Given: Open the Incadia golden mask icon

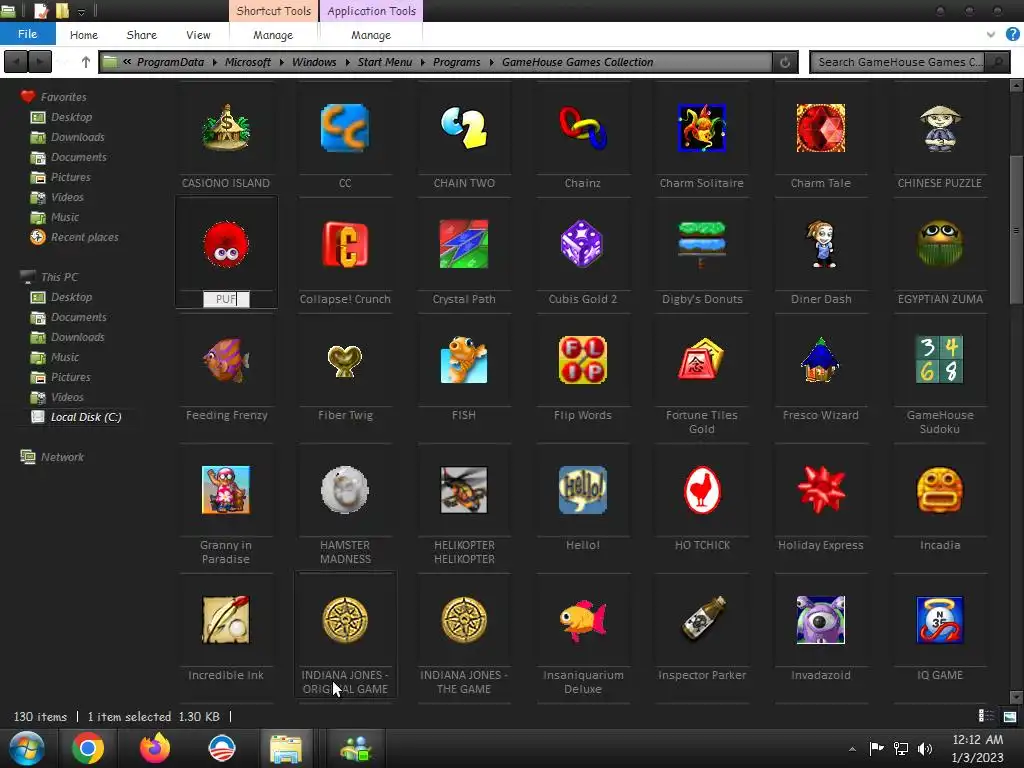Looking at the screenshot, I should tap(940, 490).
